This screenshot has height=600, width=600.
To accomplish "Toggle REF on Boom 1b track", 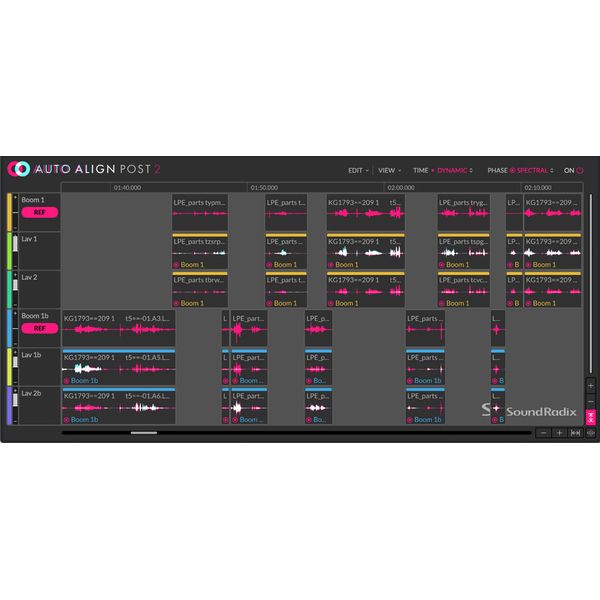I will point(39,328).
